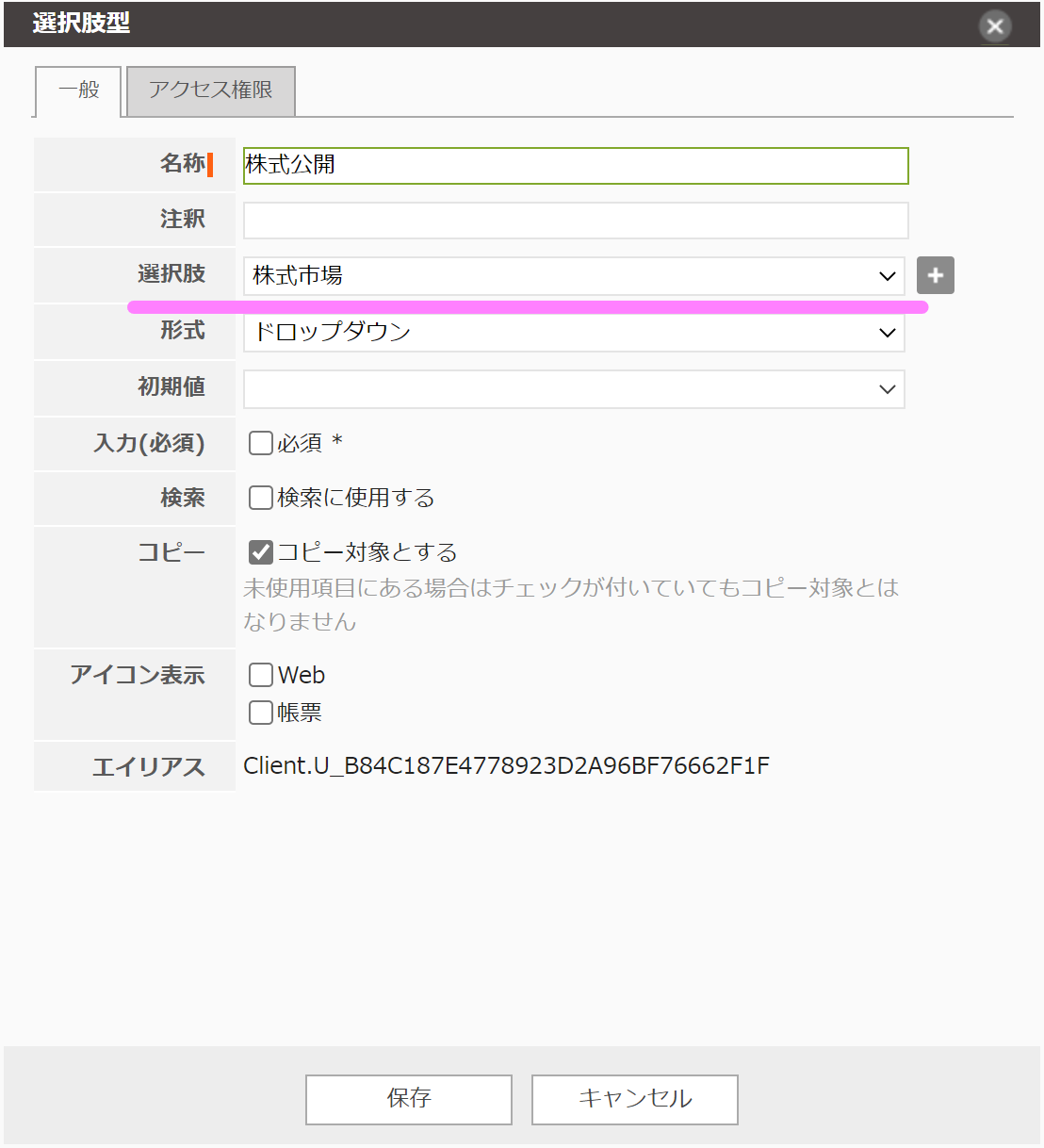Open the empty 初期値 dropdown
The width and height of the screenshot is (1044, 1148).
click(x=573, y=389)
